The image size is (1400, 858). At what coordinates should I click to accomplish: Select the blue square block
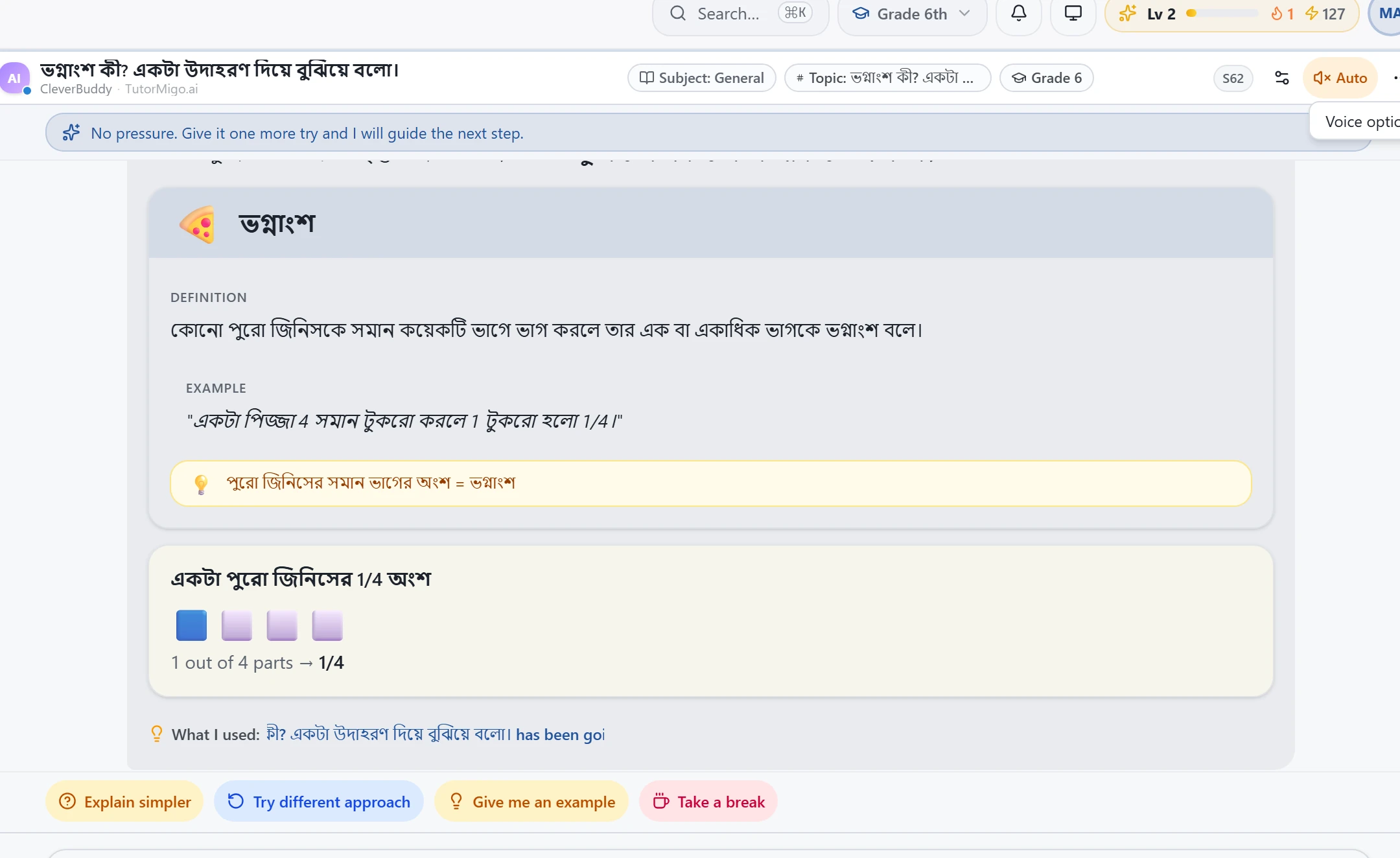191,625
